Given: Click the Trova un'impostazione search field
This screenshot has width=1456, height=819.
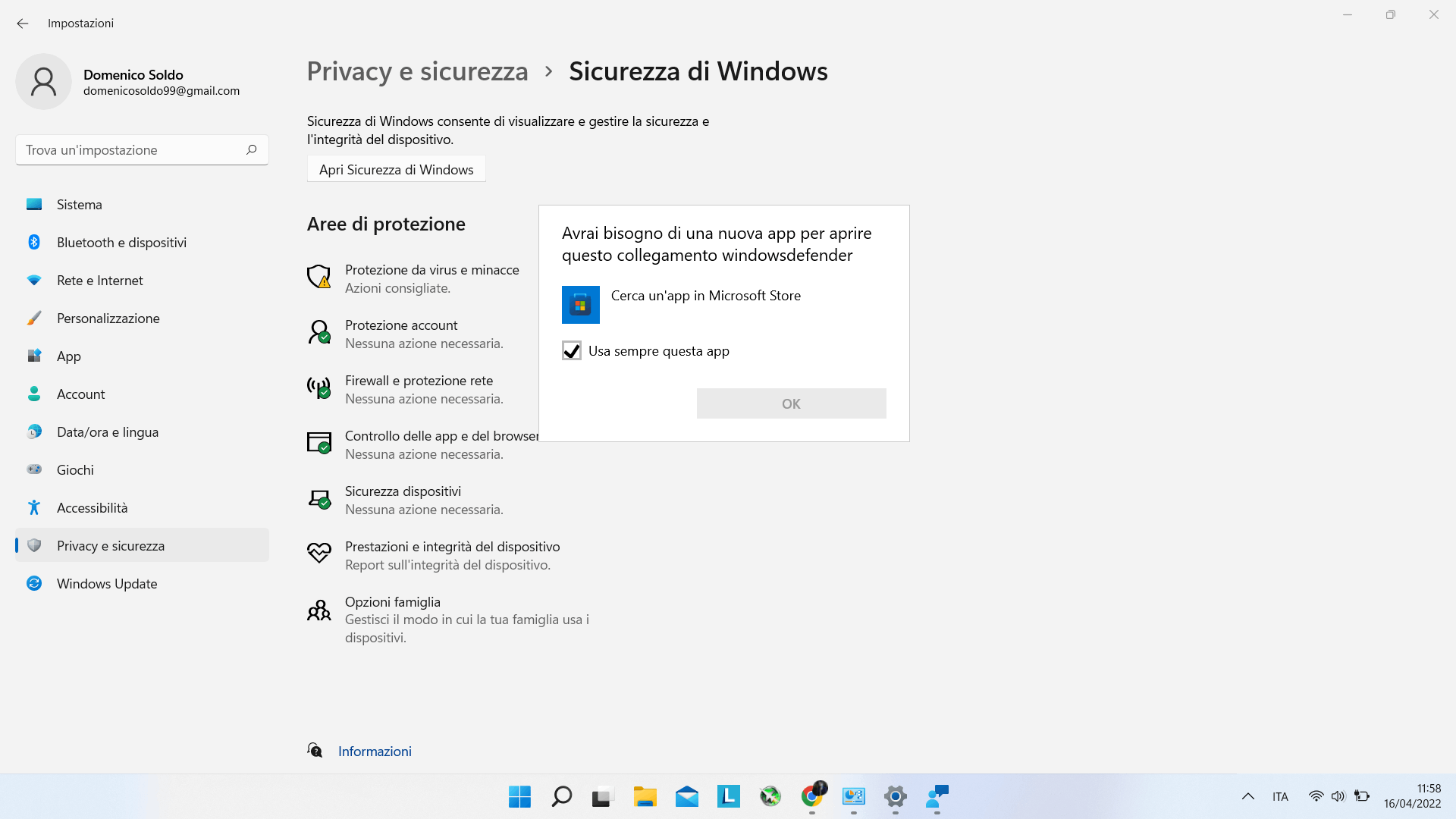Looking at the screenshot, I should [x=133, y=150].
